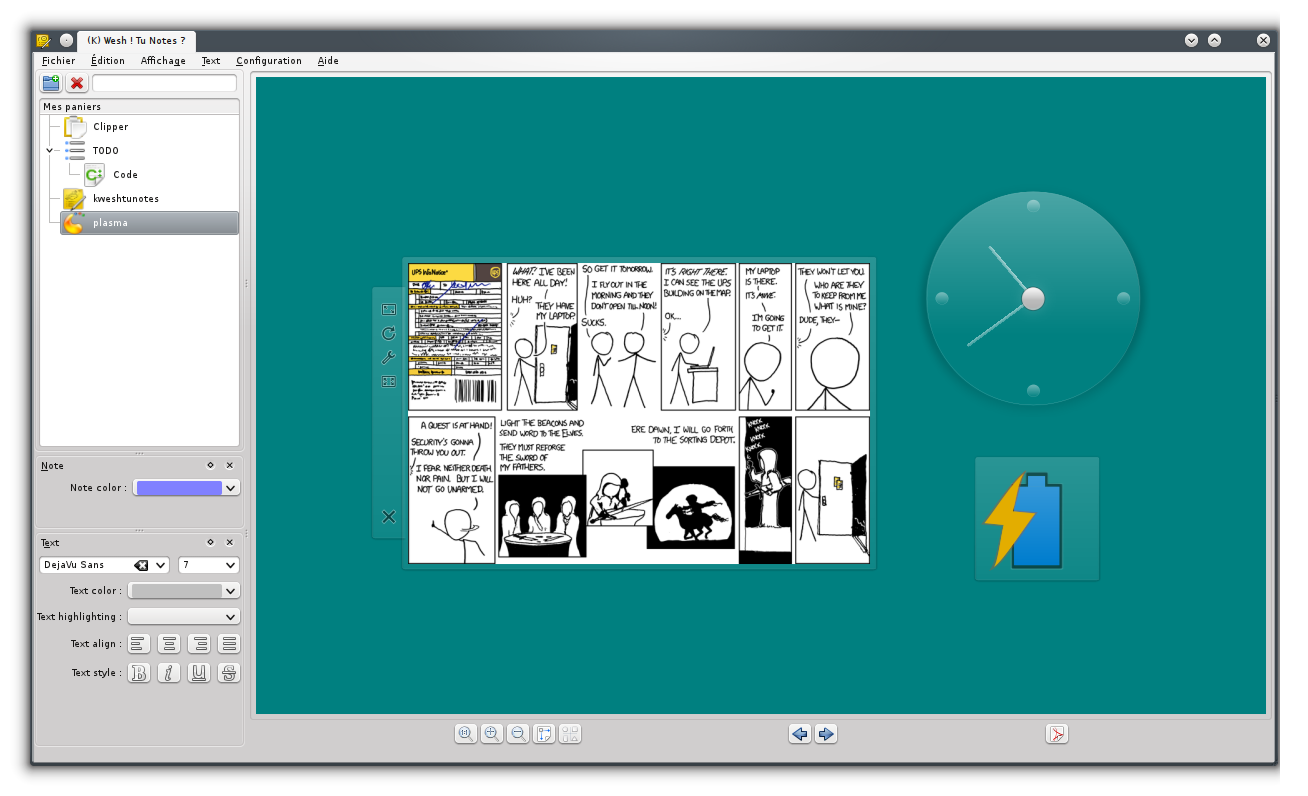
Task: Export to PDF using the red icon
Action: tap(1057, 734)
